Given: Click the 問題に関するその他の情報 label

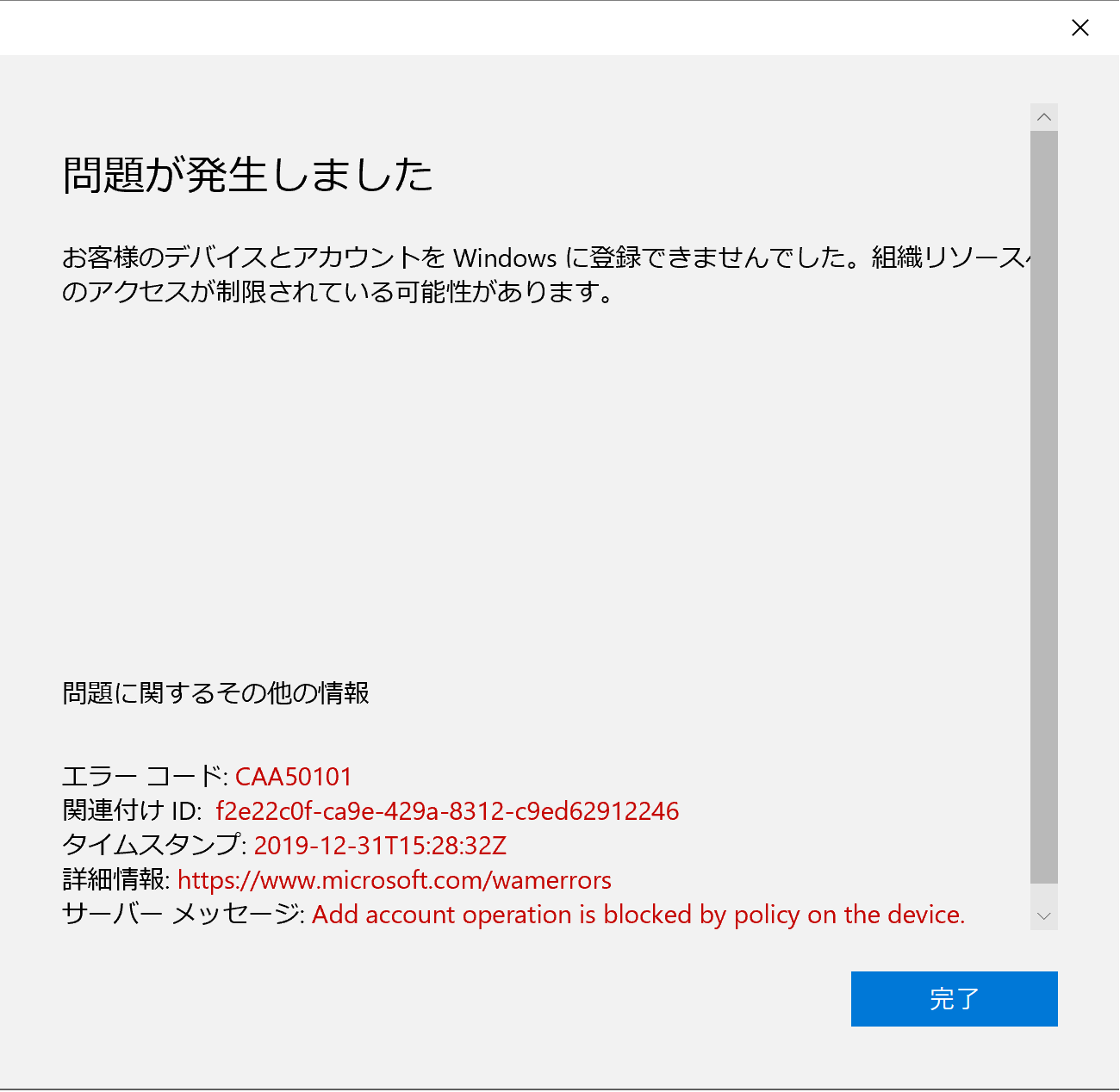Looking at the screenshot, I should (x=216, y=693).
